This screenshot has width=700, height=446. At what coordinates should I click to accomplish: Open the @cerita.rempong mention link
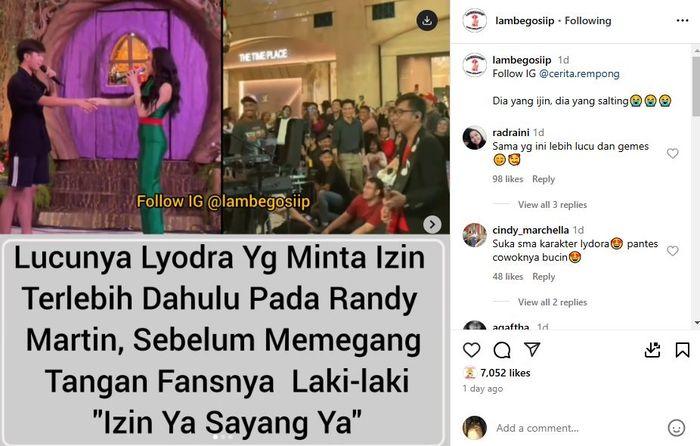coord(579,74)
